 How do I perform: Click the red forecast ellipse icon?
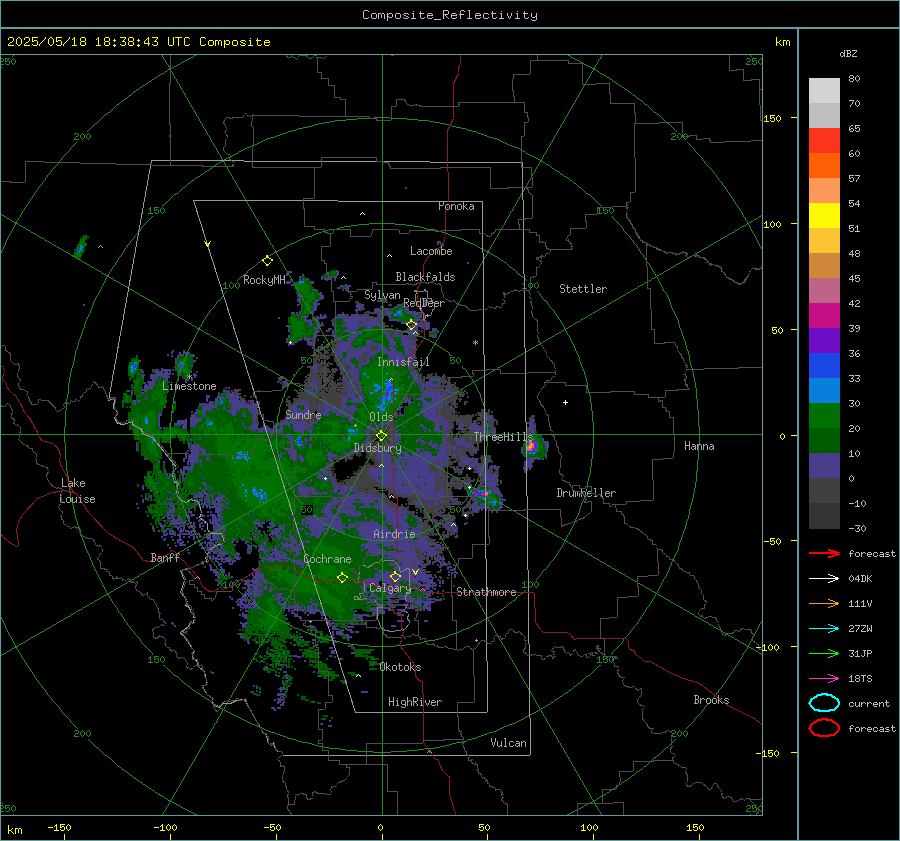pos(824,728)
